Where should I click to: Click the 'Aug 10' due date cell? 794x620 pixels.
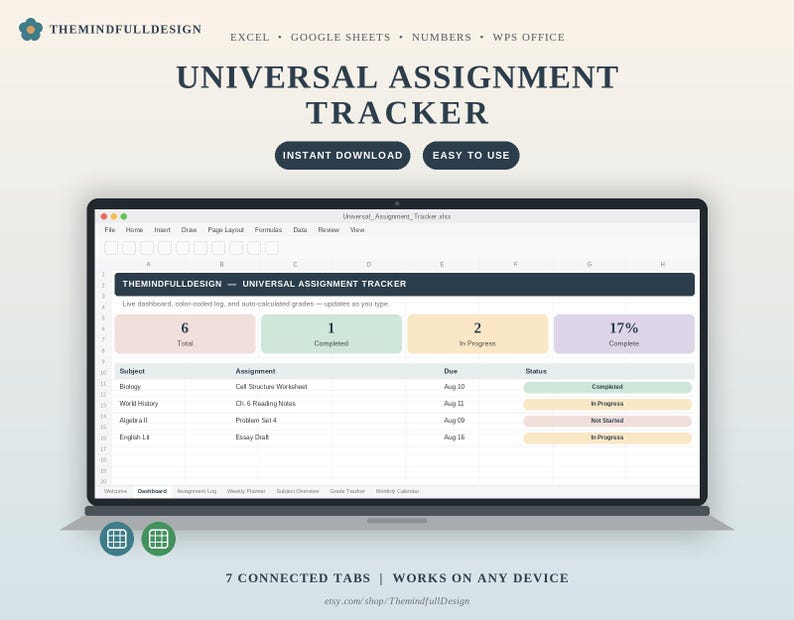454,386
